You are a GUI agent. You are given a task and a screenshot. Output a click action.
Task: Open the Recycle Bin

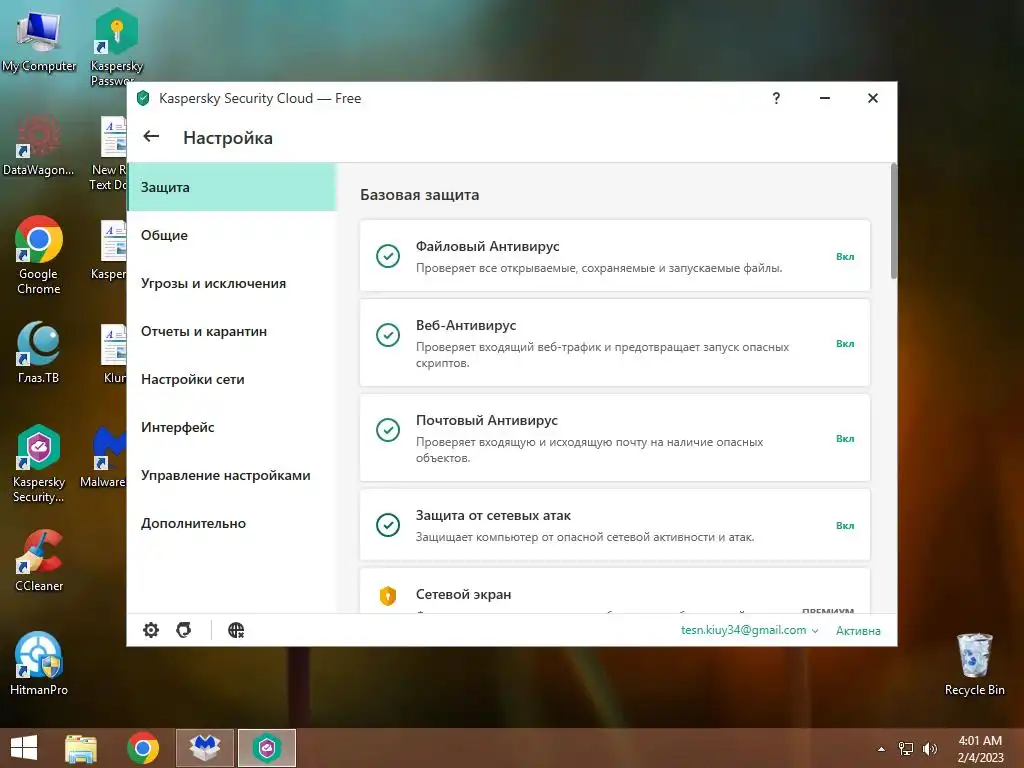974,664
